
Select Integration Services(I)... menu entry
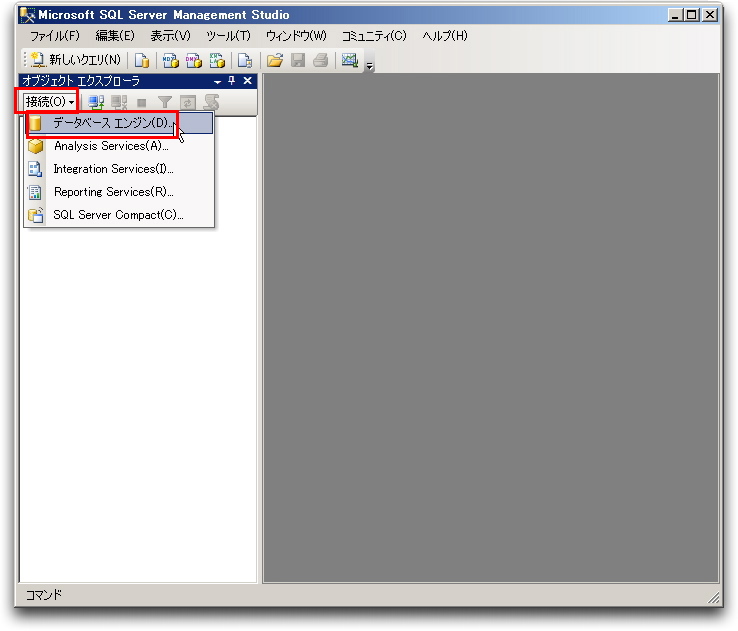point(120,169)
